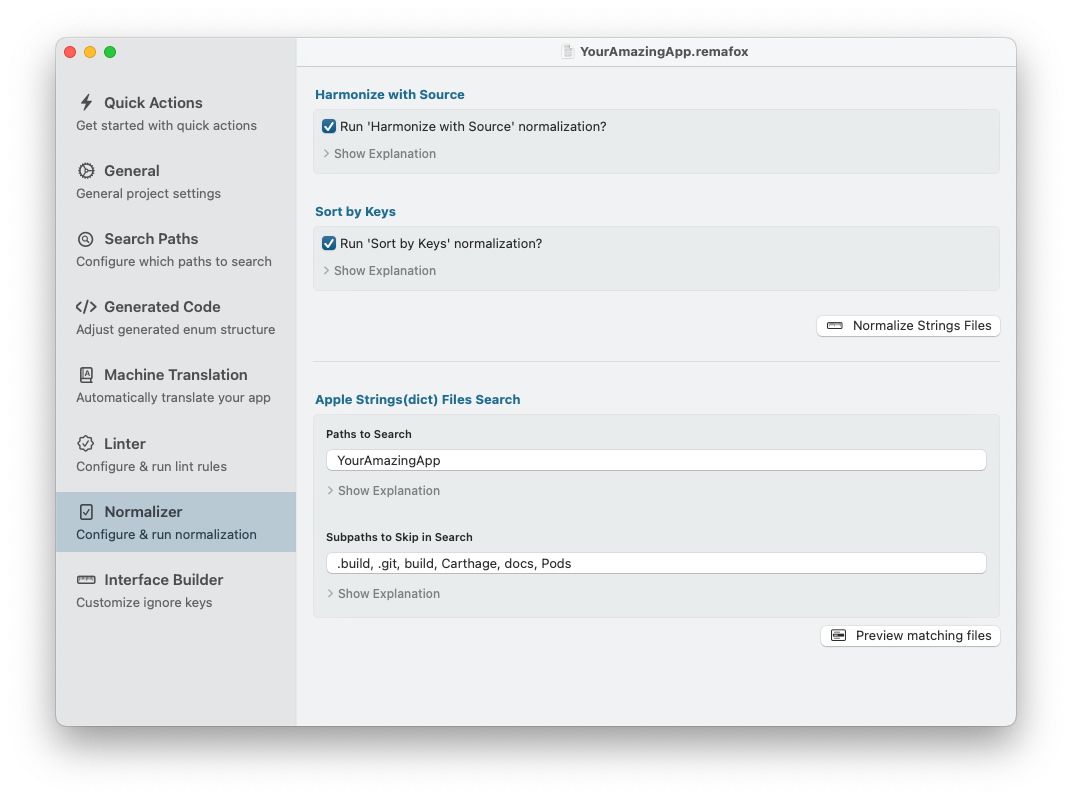1072x800 pixels.
Task: Open Quick Actions lightning bolt icon
Action: click(x=86, y=103)
